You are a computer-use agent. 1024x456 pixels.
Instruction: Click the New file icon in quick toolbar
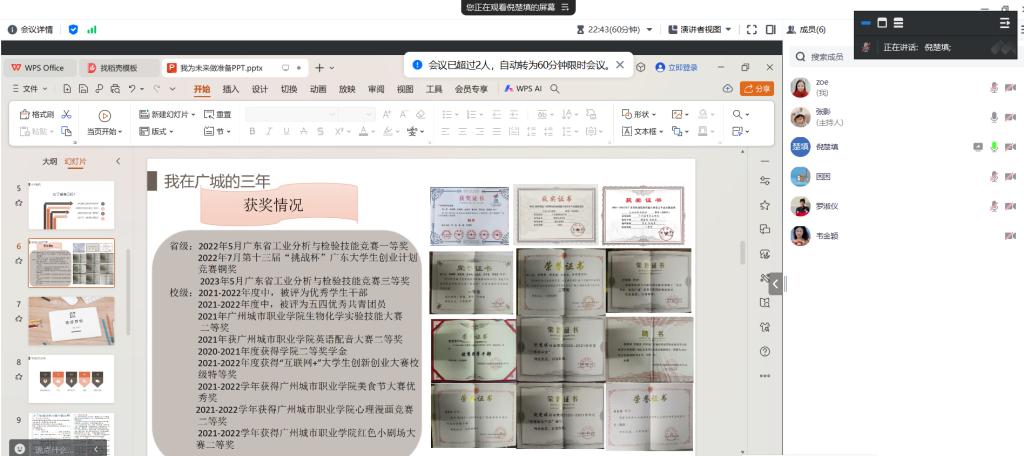(67, 89)
